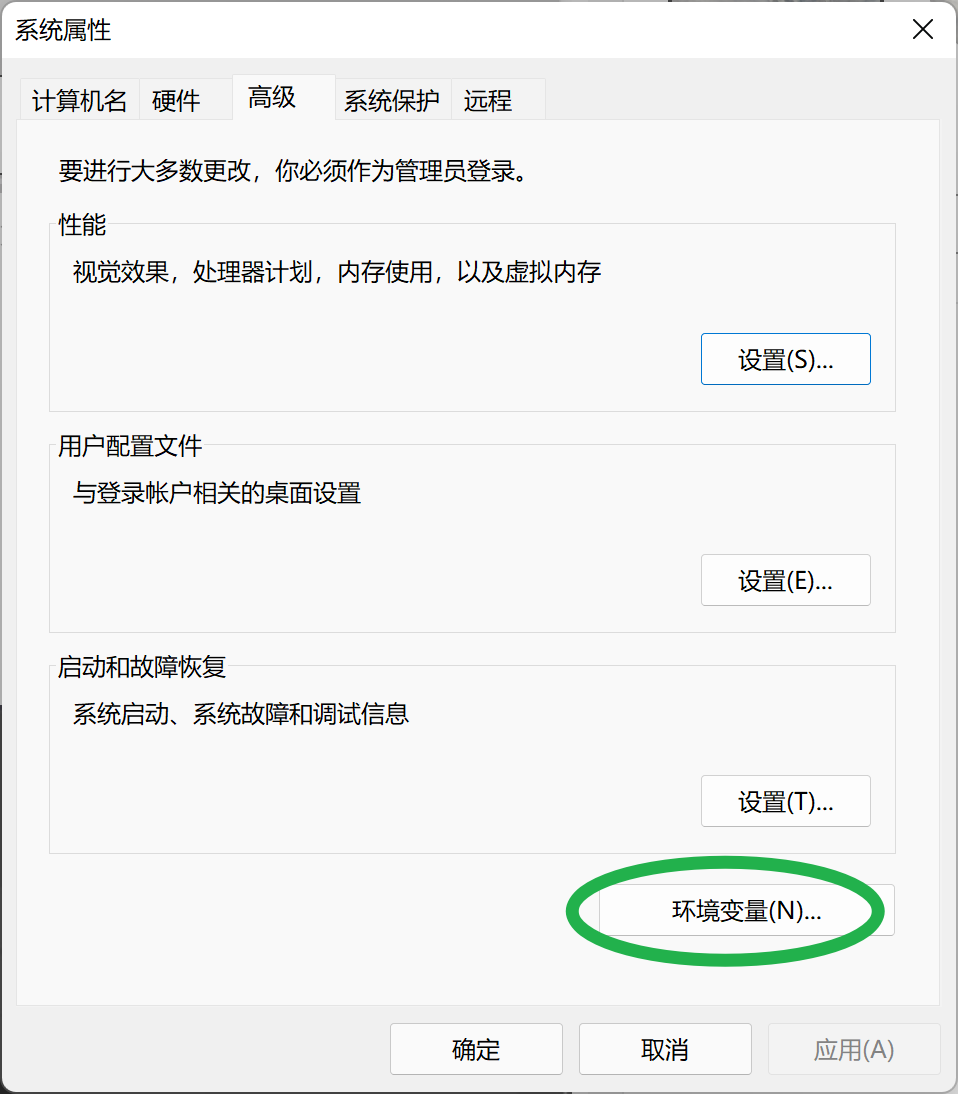The width and height of the screenshot is (958, 1094).
Task: Click the 视觉效果 performance description text
Action: point(337,272)
